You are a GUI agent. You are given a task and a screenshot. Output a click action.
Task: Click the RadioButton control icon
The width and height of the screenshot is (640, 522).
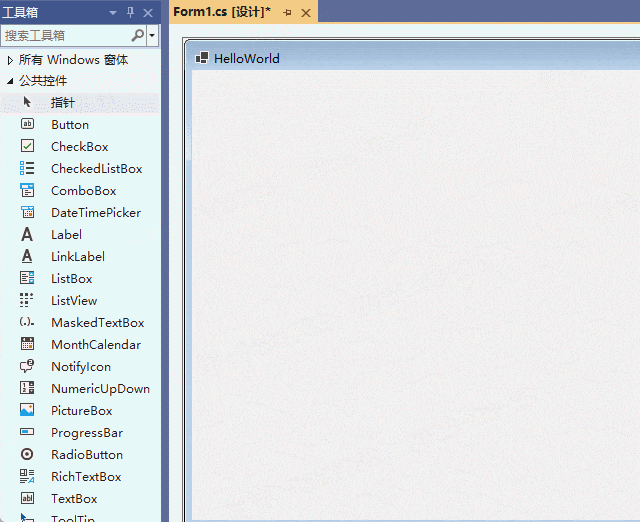28,454
